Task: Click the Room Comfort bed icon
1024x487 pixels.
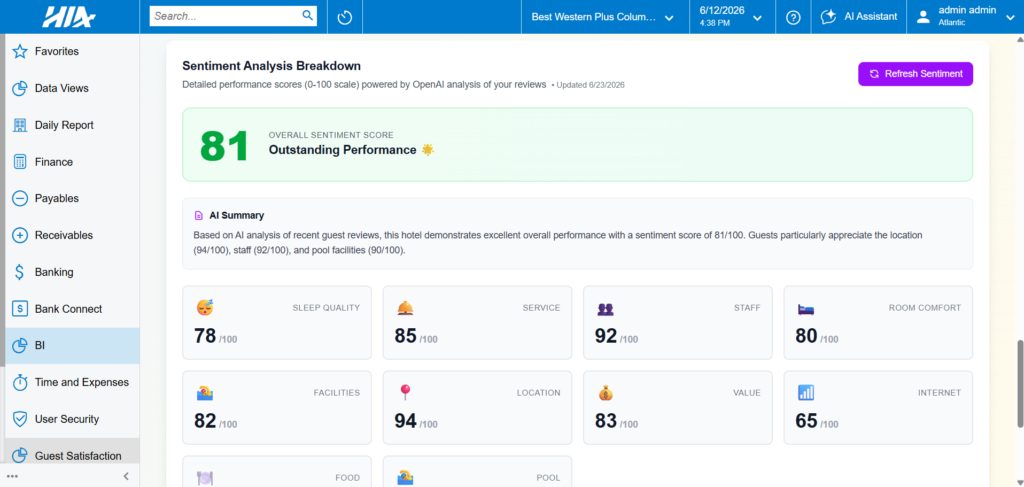Action: (x=806, y=308)
